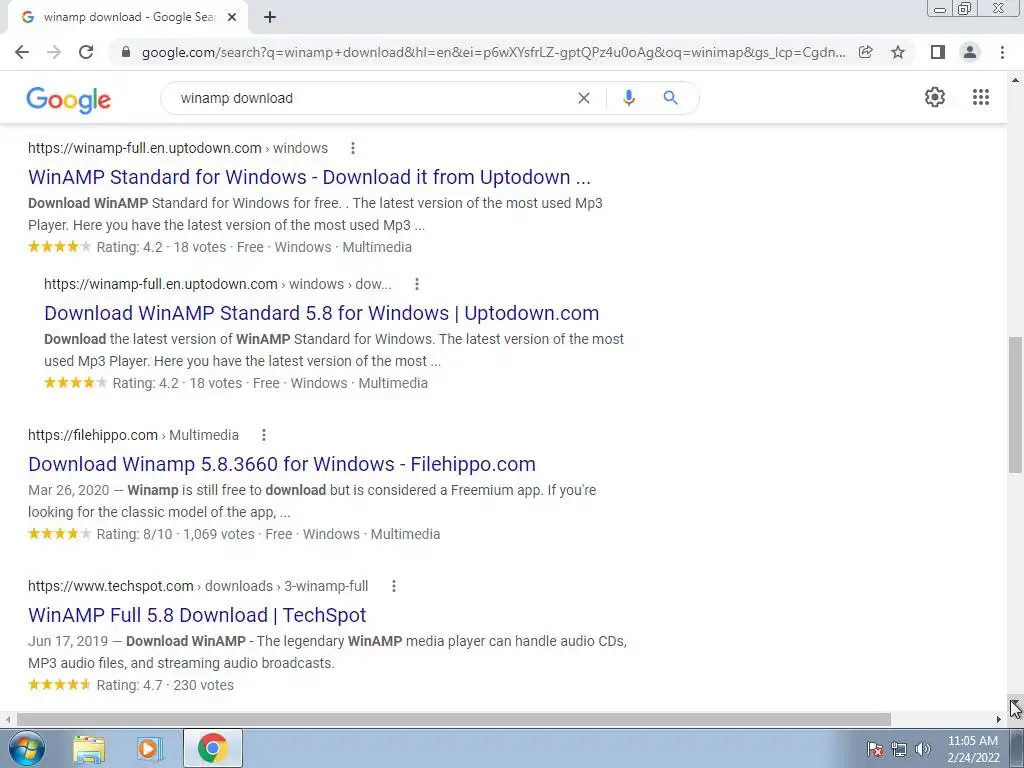This screenshot has height=768, width=1024.
Task: Open Download Winamp 5.8.3660 Filehippo link
Action: coord(282,464)
